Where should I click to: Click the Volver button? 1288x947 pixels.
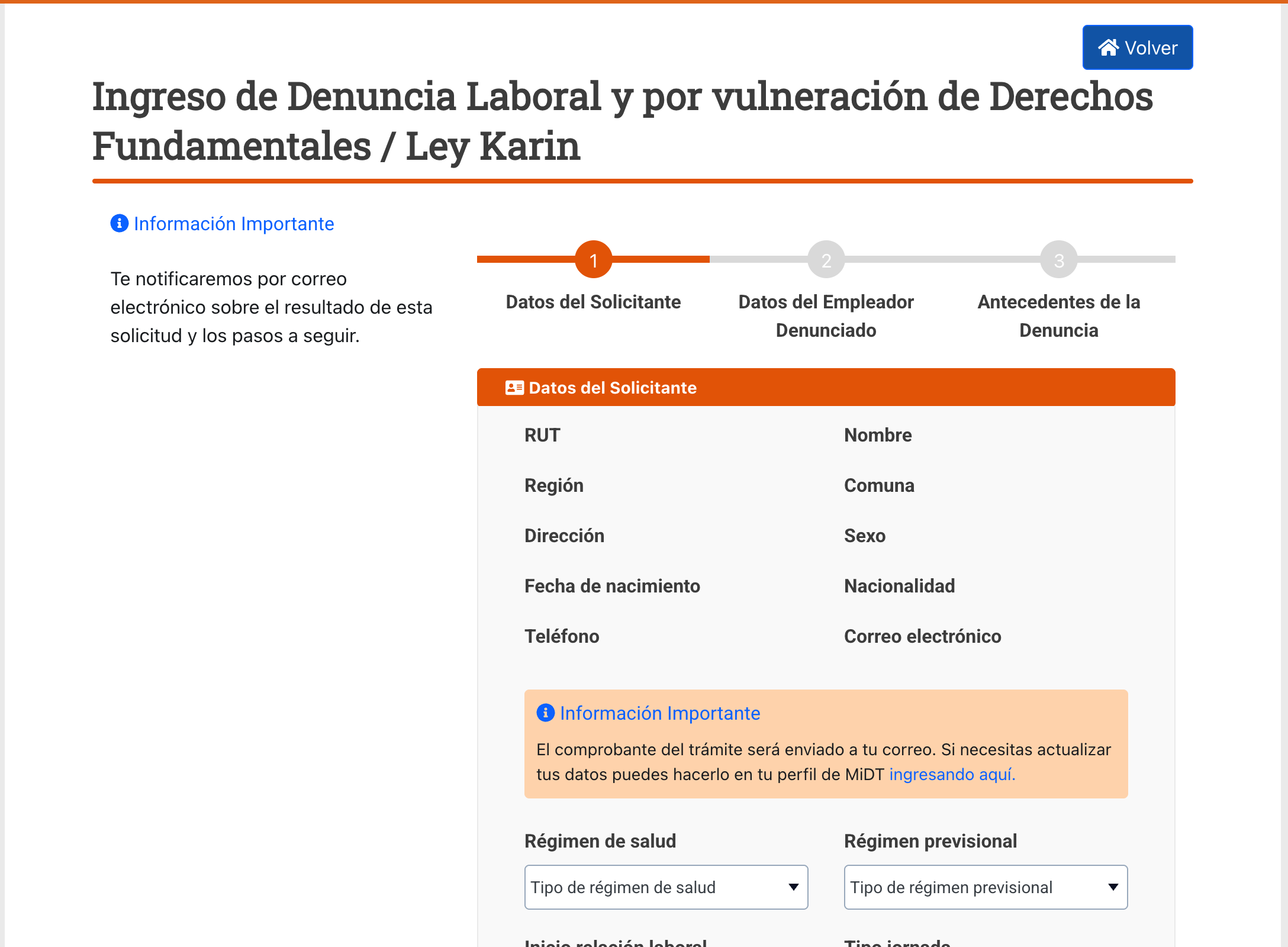coord(1138,47)
